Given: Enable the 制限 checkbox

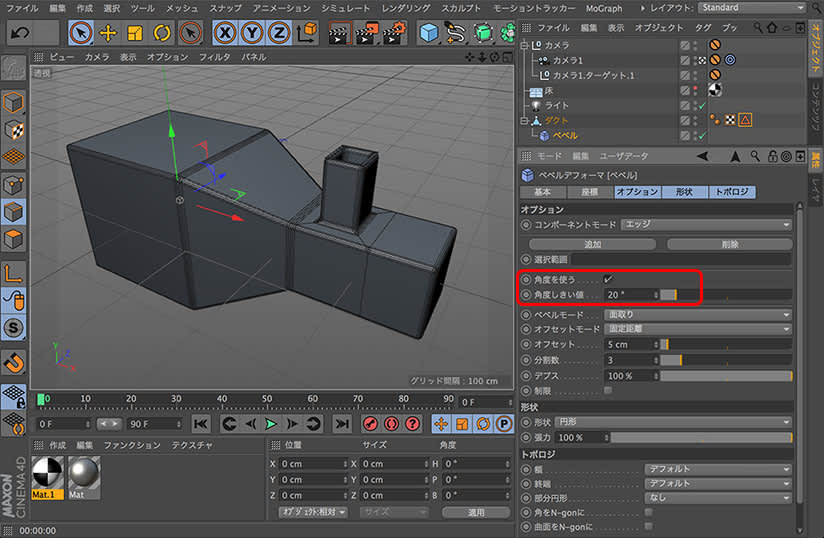Looking at the screenshot, I should click(608, 390).
